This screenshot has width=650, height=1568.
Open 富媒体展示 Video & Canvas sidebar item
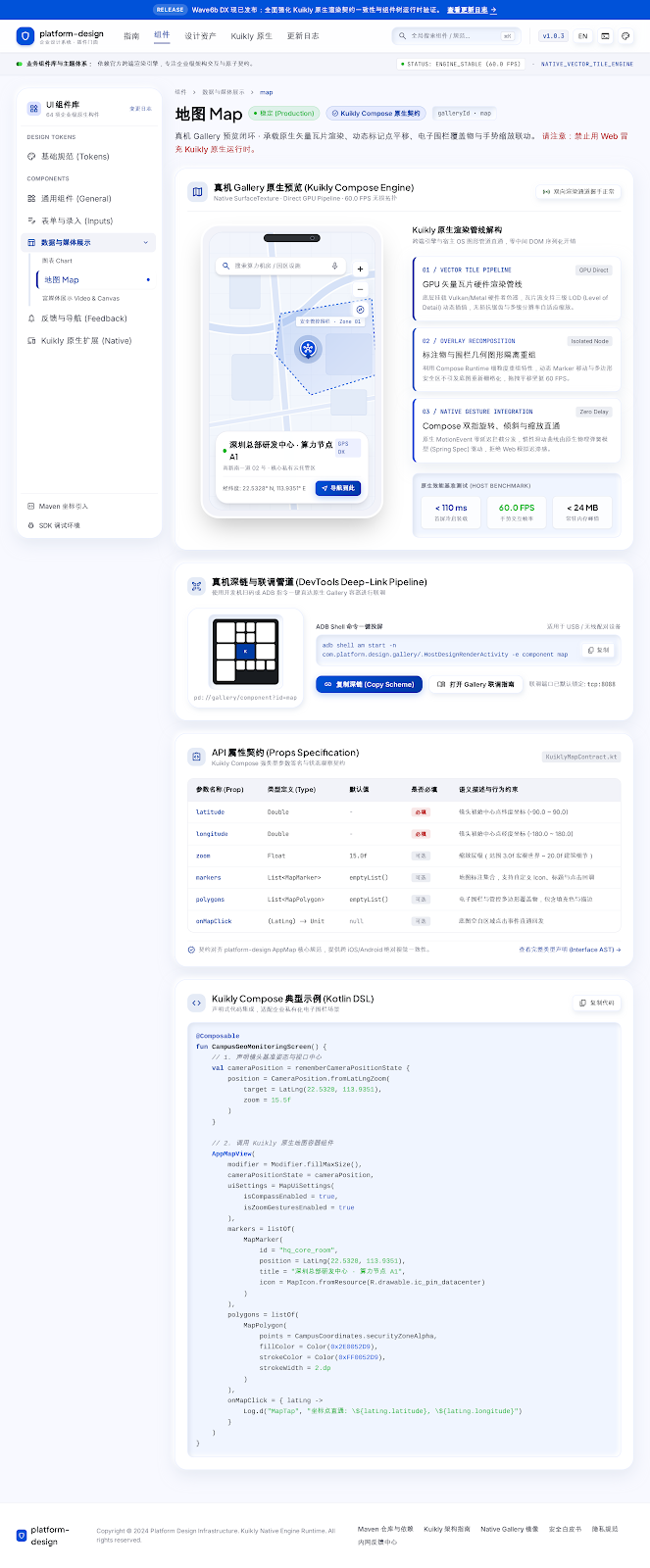(80, 298)
